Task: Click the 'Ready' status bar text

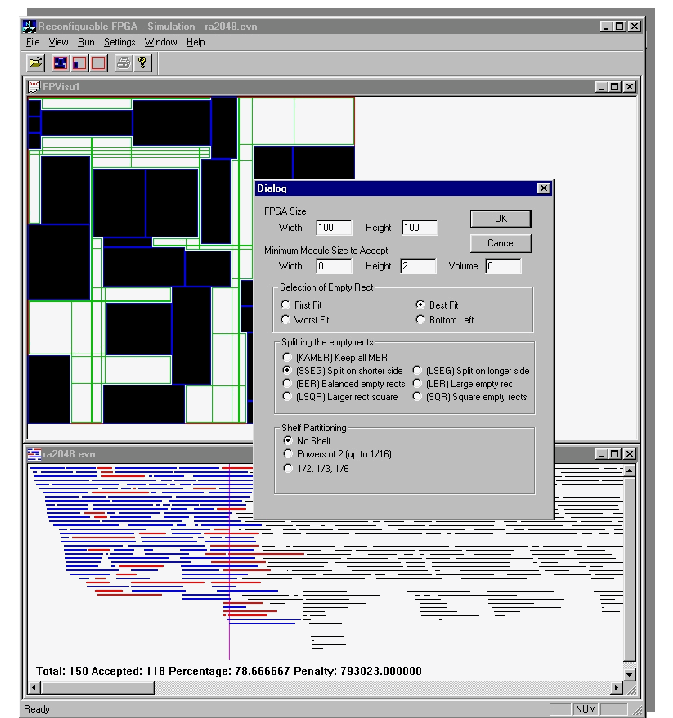Action: click(37, 709)
